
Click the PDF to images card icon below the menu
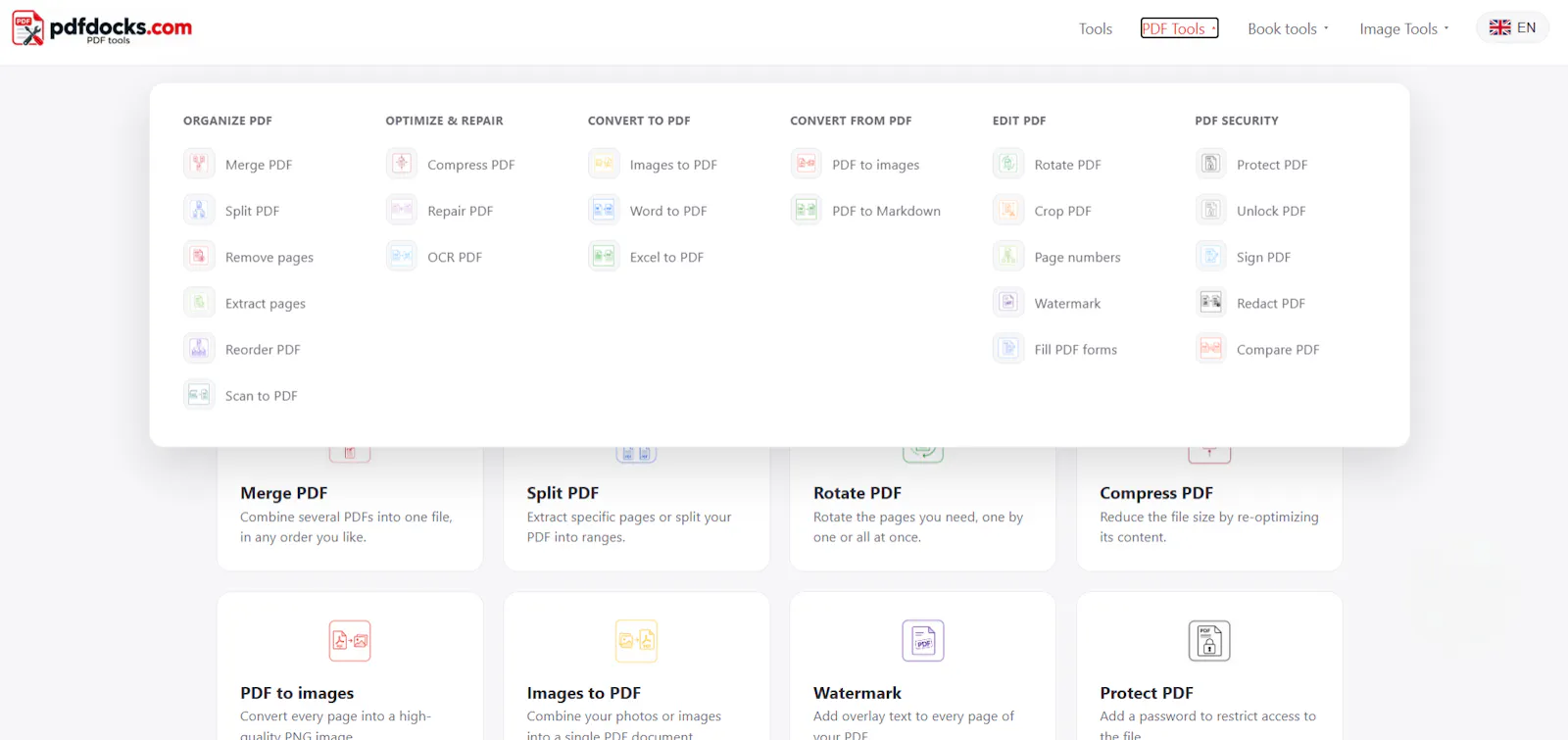click(x=350, y=641)
